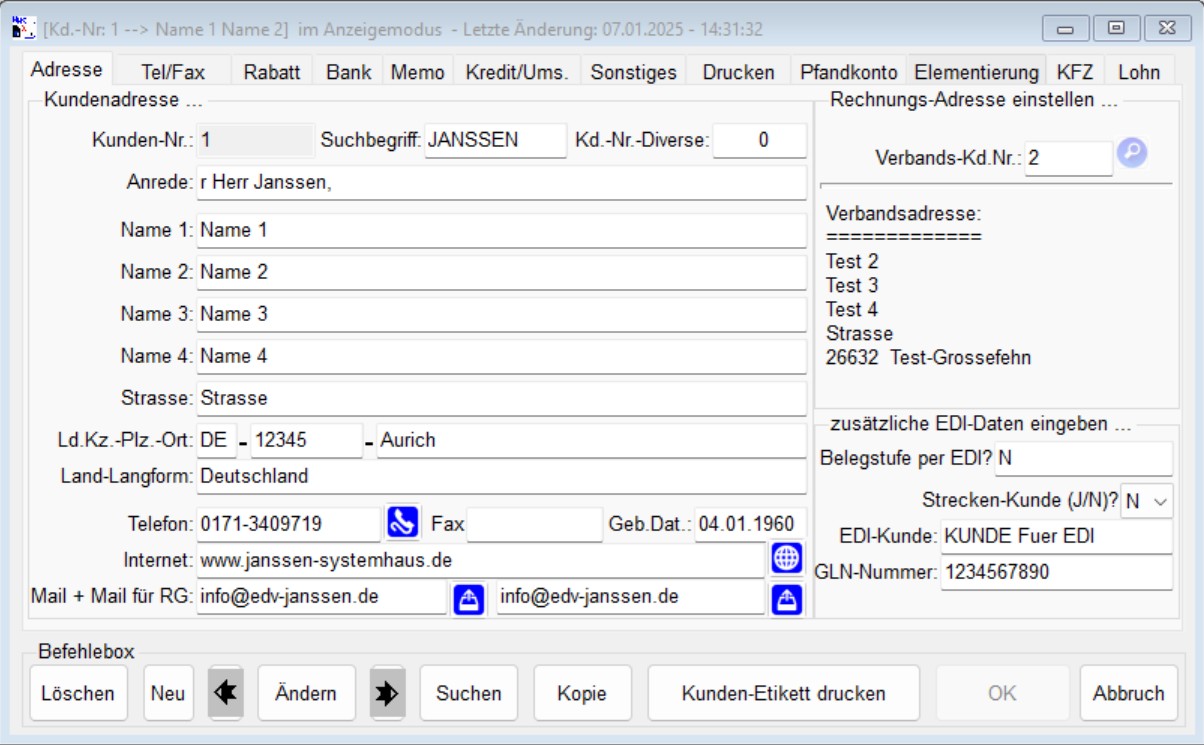The width and height of the screenshot is (1204, 745).
Task: Go to previous customer with left arrow
Action: coord(225,693)
